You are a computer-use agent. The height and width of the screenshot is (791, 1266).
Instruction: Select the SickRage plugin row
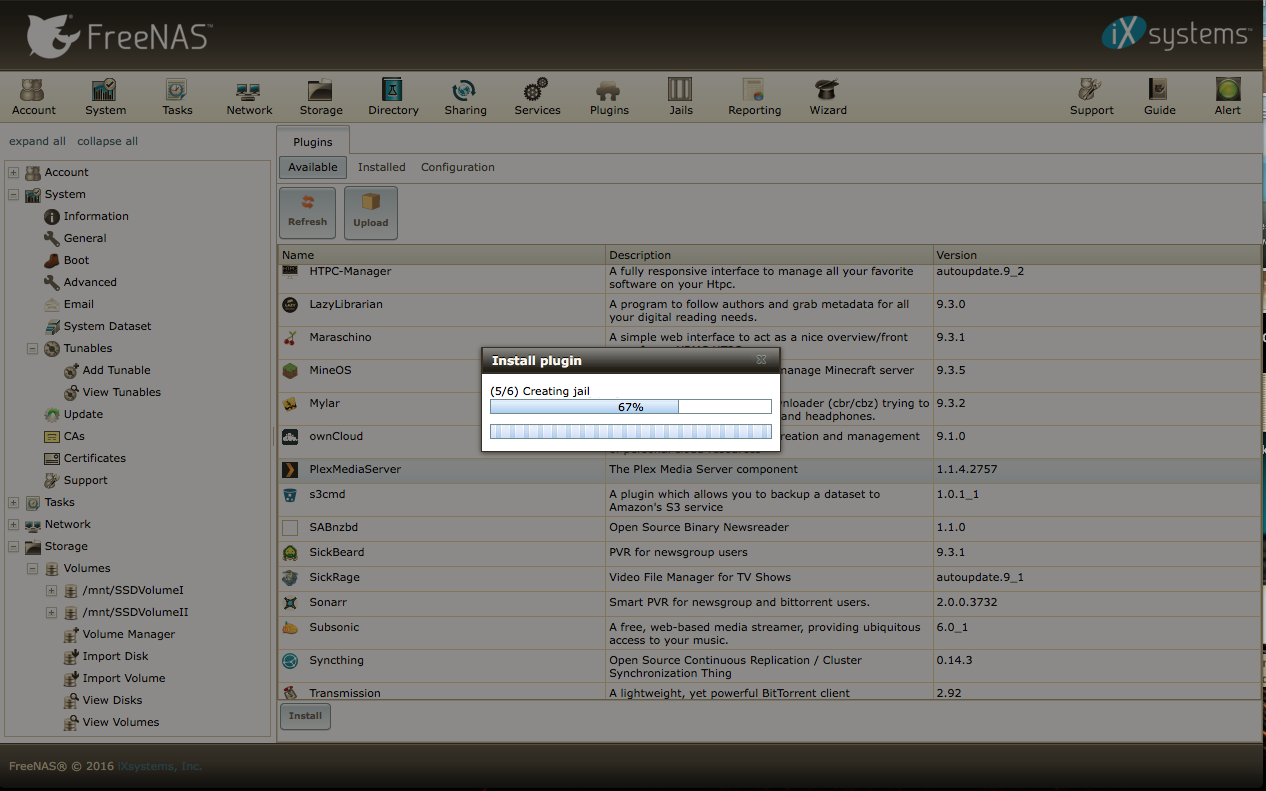[x=769, y=577]
